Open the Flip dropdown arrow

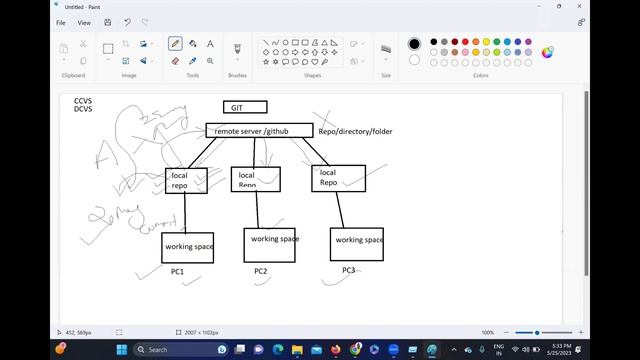click(152, 61)
